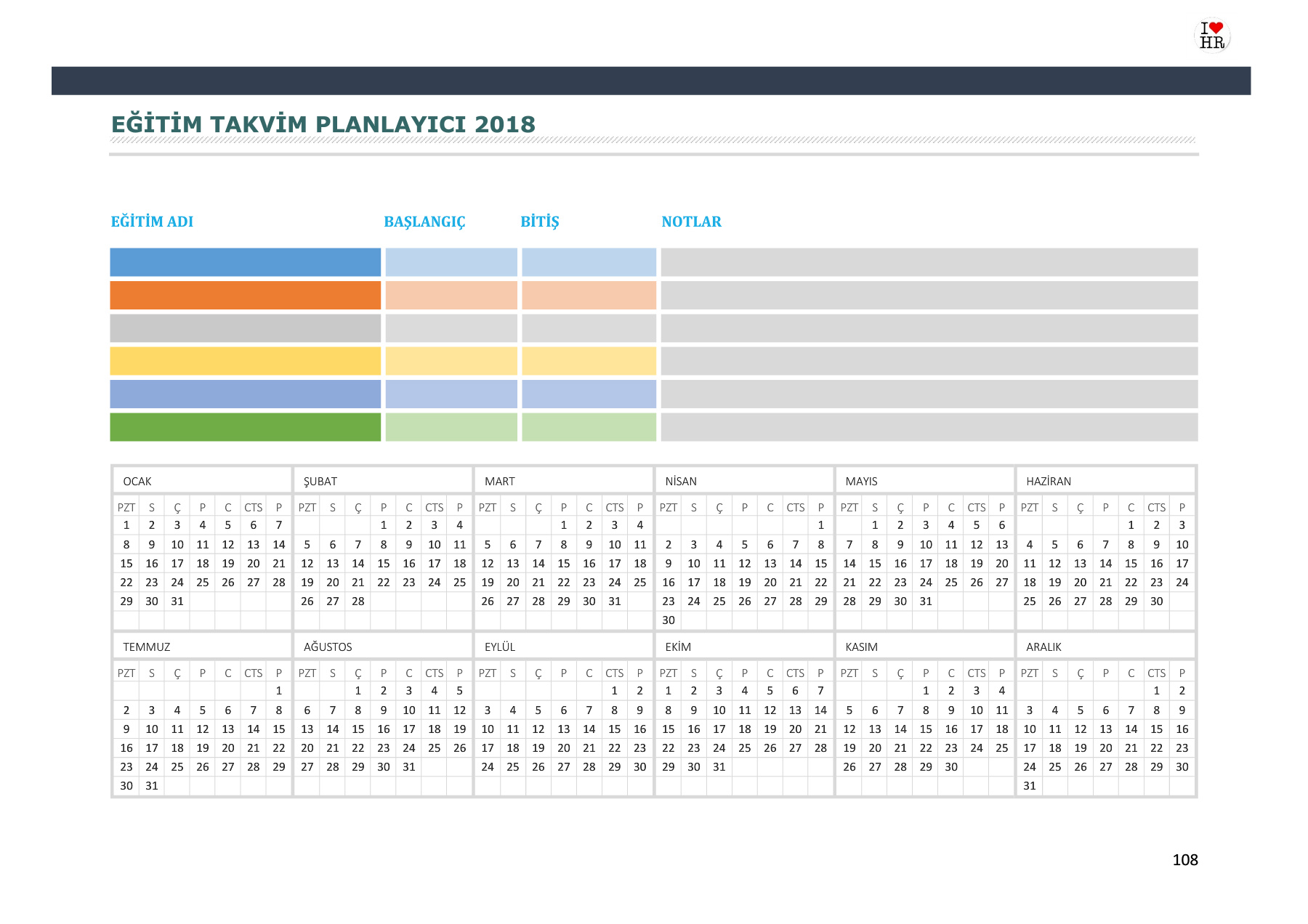Image resolution: width=1308 pixels, height=924 pixels.
Task: Click the EĞİTİM ADI column header
Action: (152, 222)
